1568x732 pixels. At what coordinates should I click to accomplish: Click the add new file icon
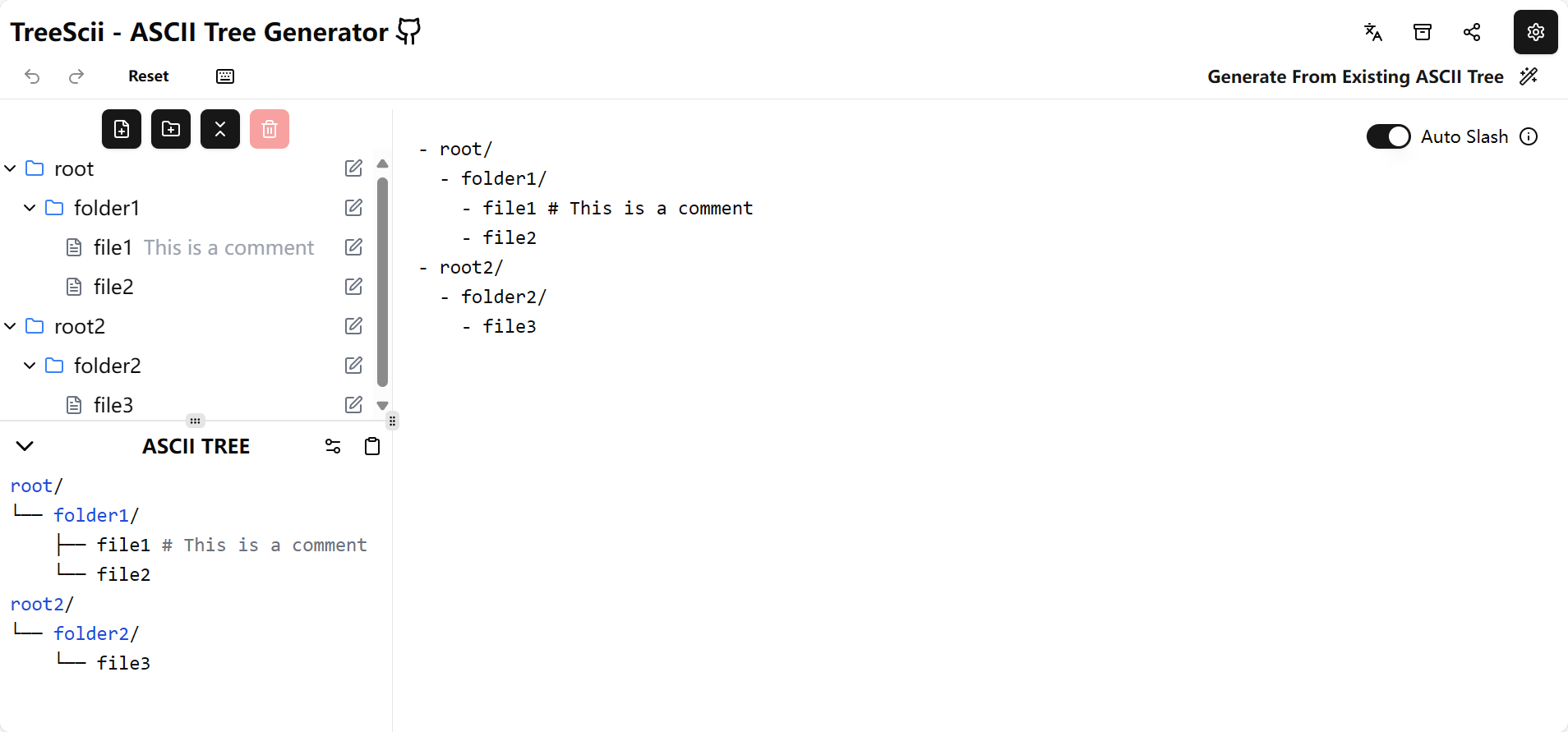pos(122,129)
